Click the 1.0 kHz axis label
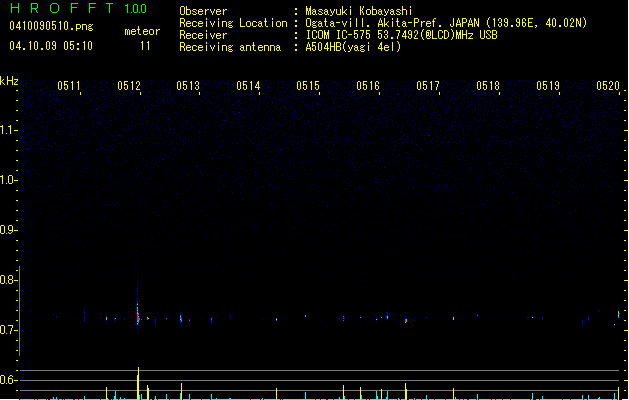This screenshot has width=629, height=400. [x=8, y=180]
